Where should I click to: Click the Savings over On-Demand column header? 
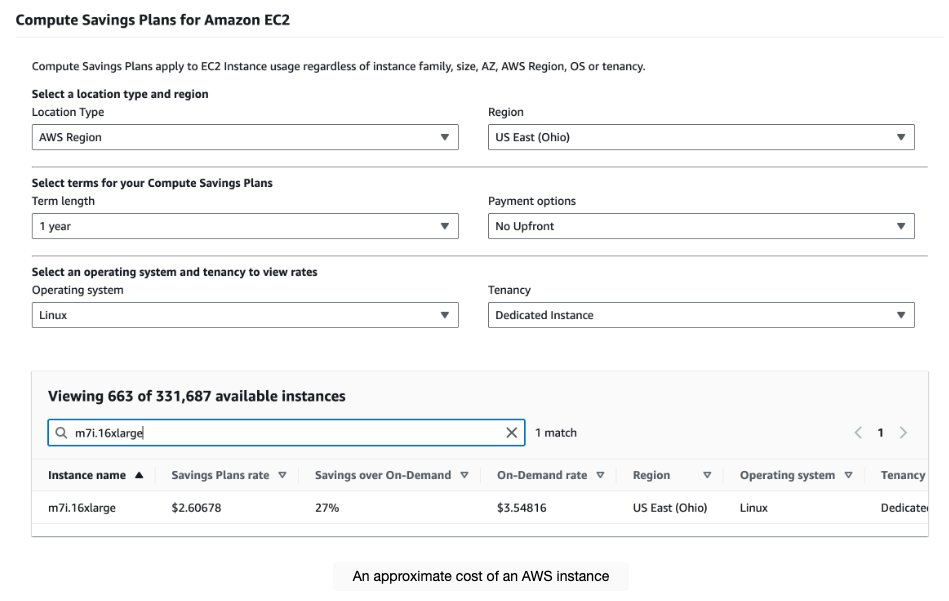pos(383,475)
